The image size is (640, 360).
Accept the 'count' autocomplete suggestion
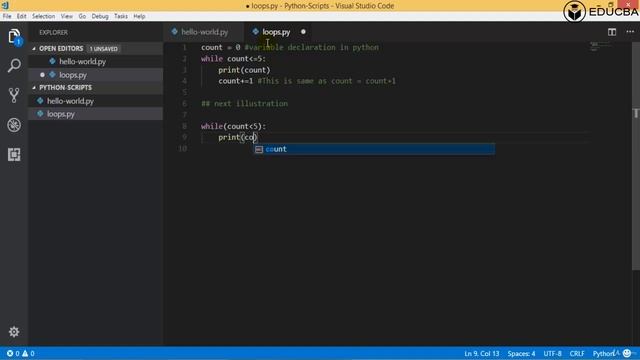pos(374,149)
